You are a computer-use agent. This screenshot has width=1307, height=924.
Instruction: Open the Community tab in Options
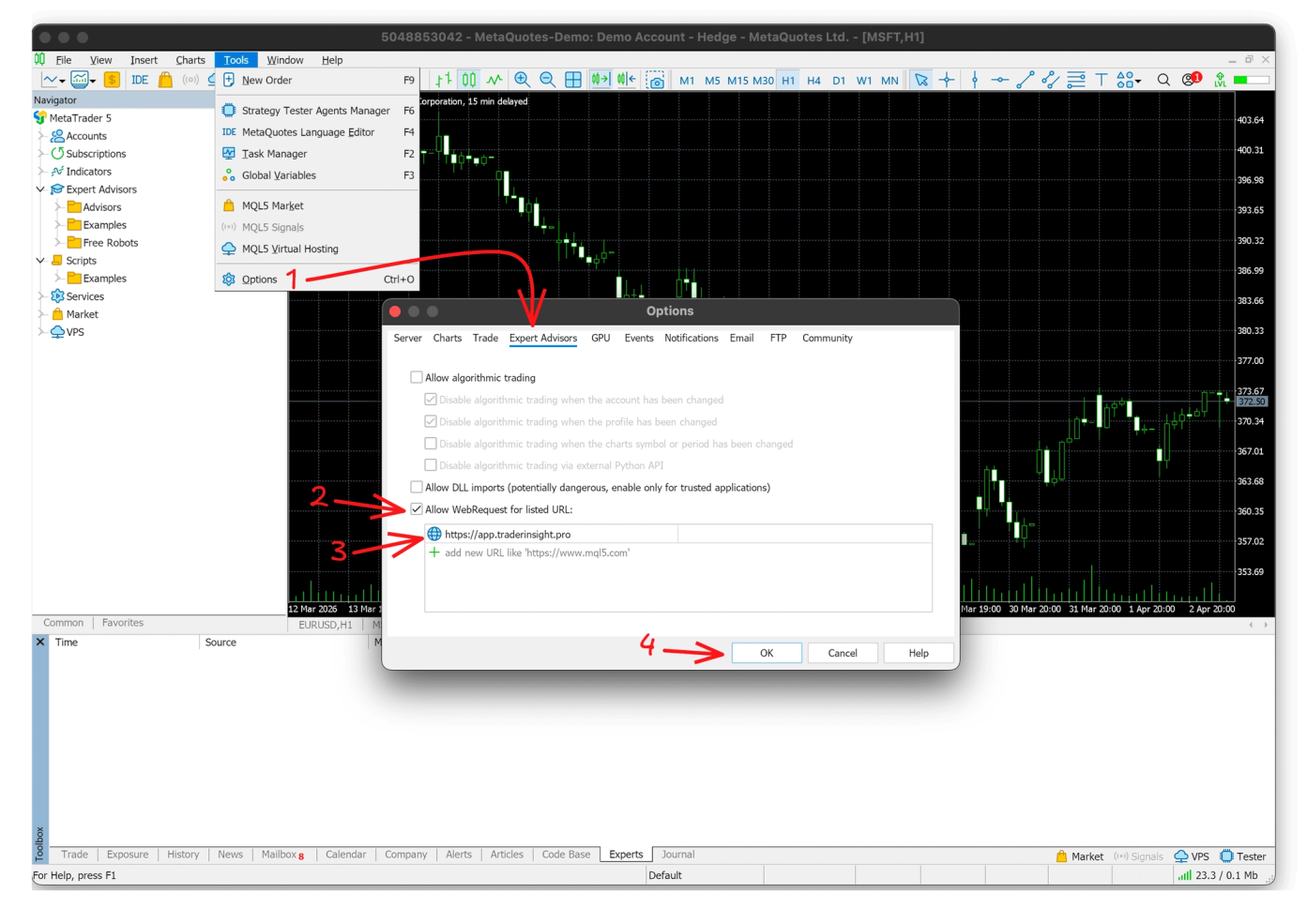[828, 338]
